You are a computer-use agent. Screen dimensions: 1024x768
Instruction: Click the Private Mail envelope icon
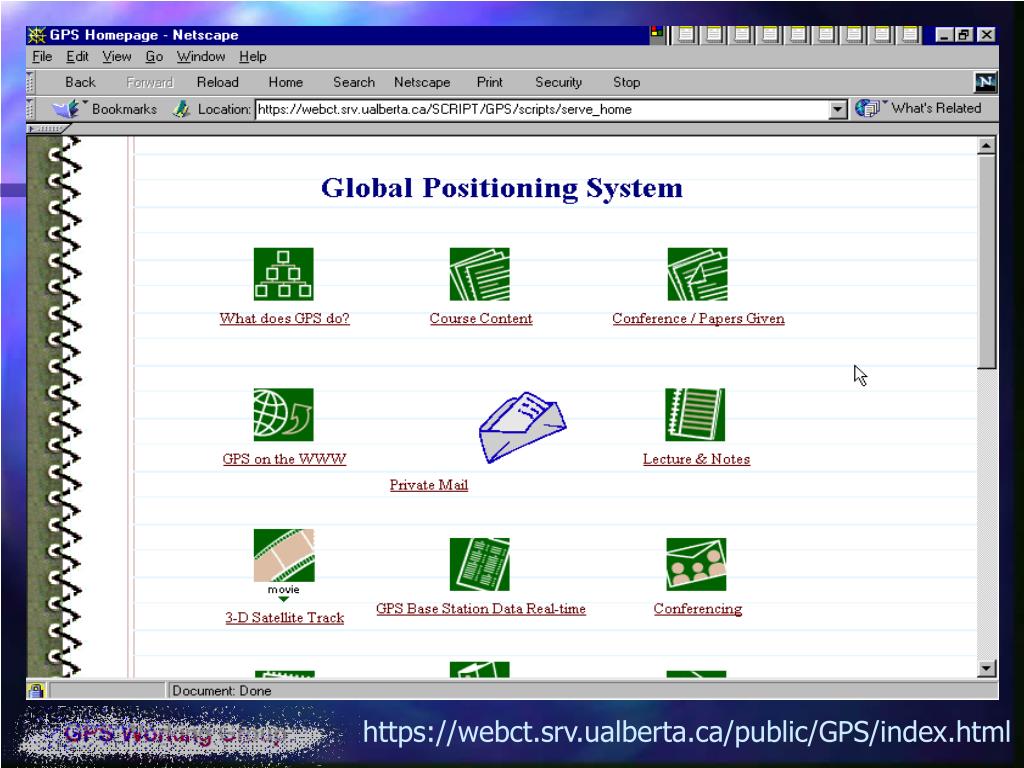(x=522, y=428)
